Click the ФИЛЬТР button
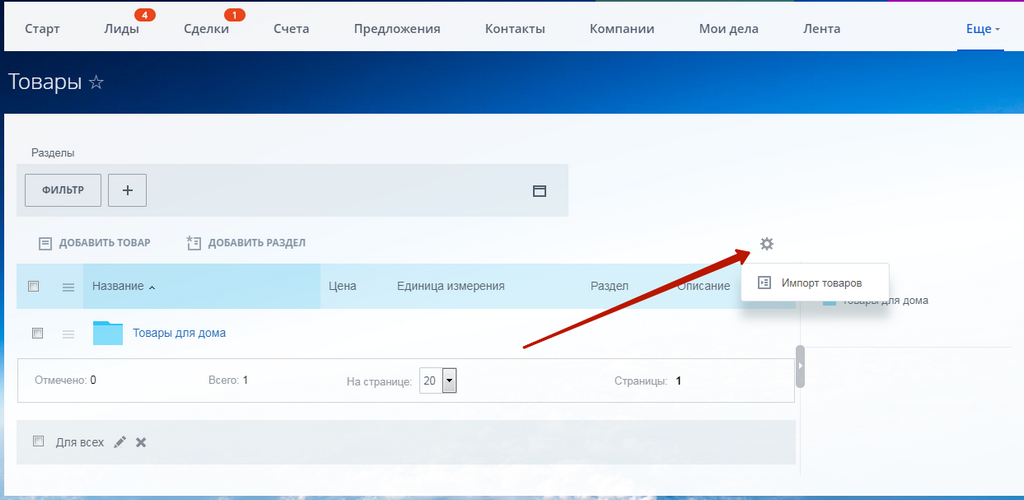 [63, 191]
